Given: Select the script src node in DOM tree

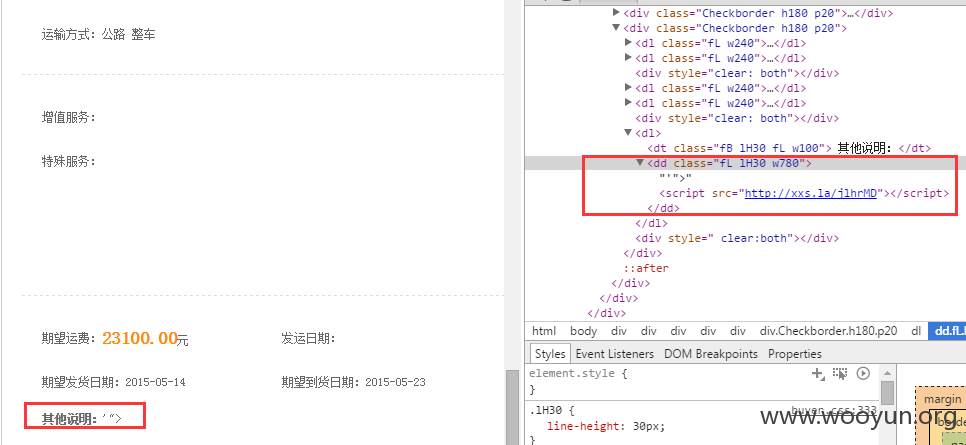Looking at the screenshot, I should [804, 193].
